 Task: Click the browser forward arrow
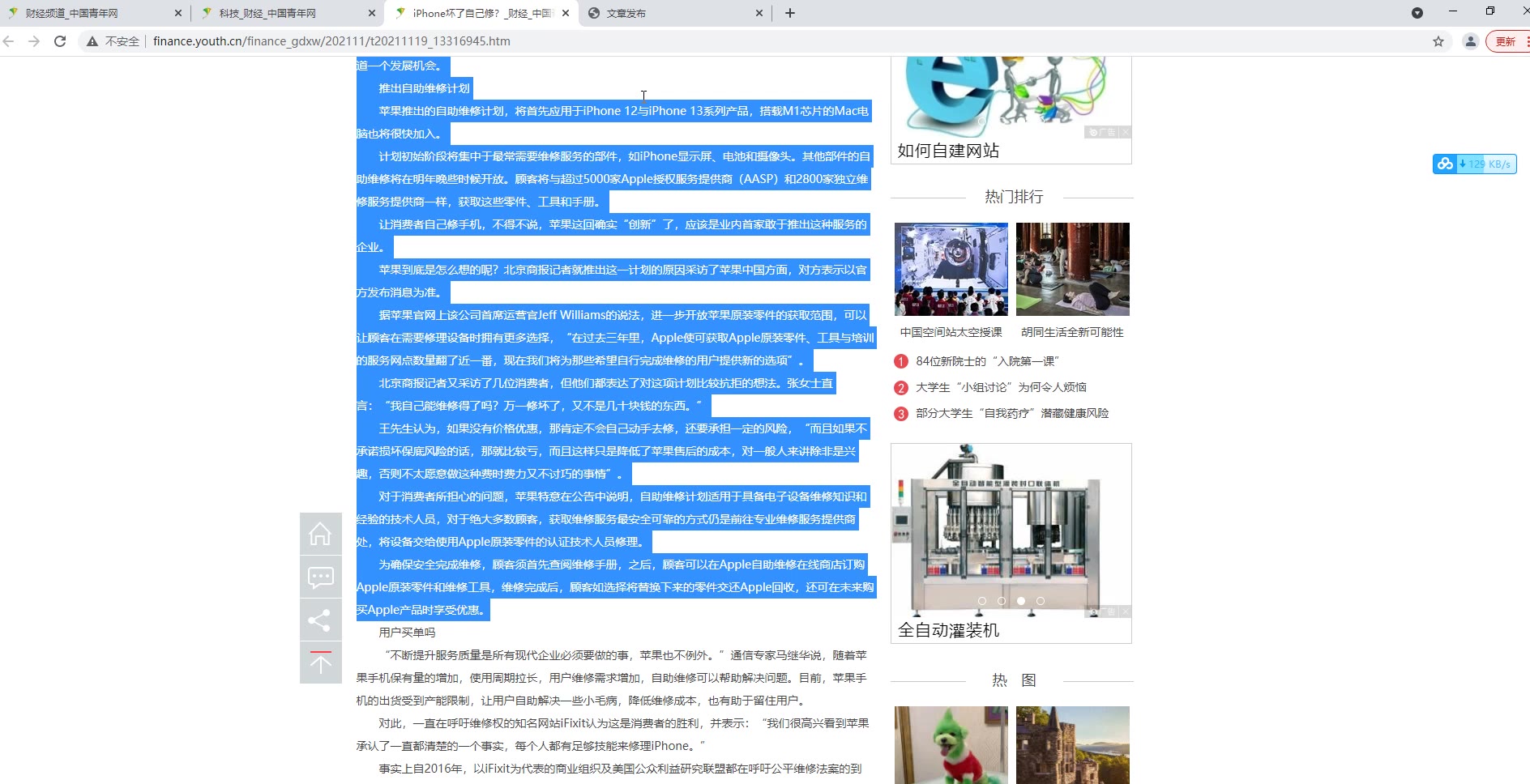34,41
